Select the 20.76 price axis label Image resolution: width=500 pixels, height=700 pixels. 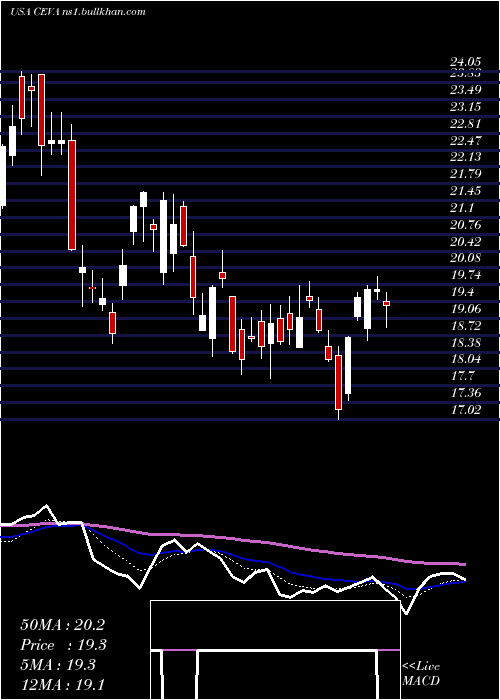[465, 225]
